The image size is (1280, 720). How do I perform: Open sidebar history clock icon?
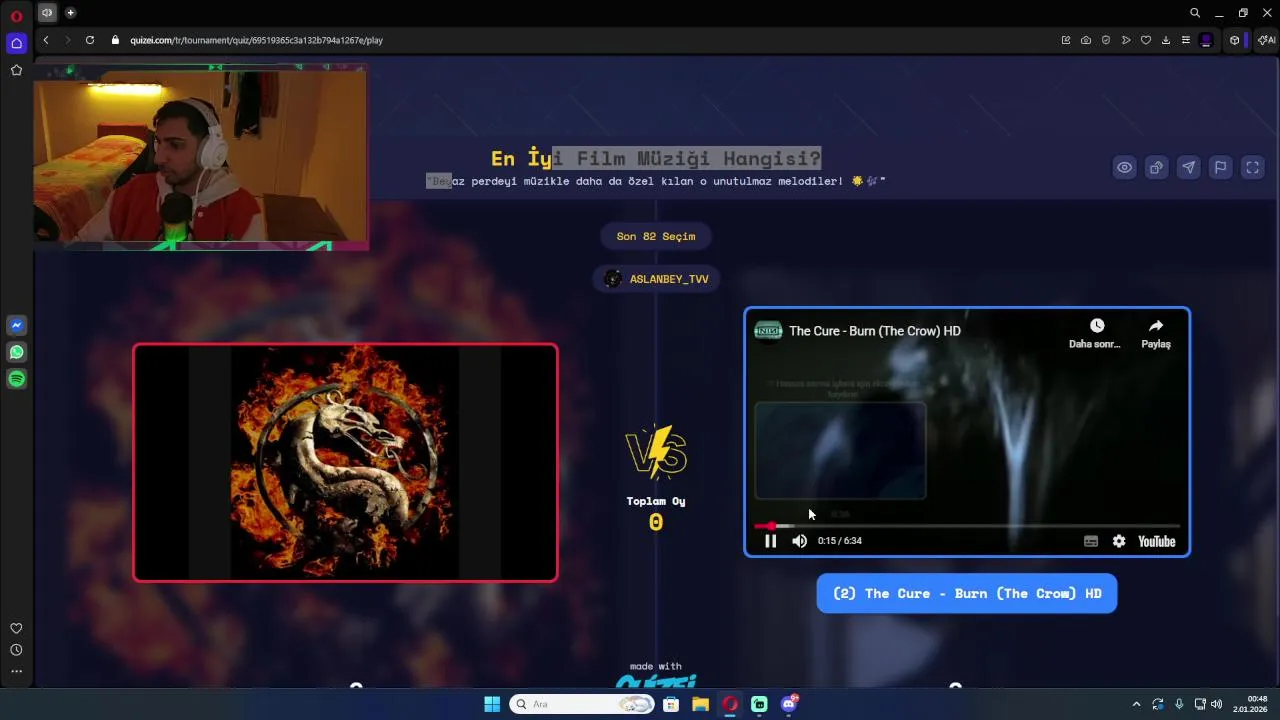coord(16,650)
